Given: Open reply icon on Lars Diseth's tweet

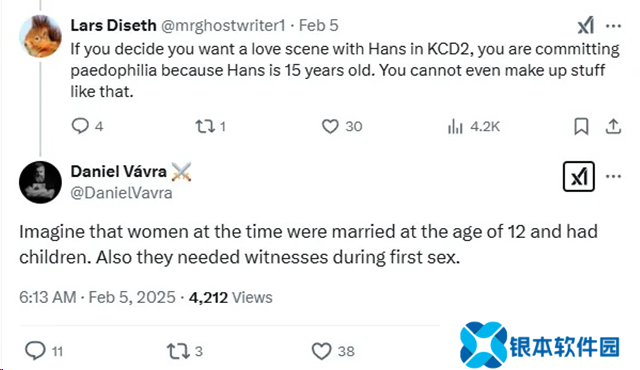Looking at the screenshot, I should [80, 126].
